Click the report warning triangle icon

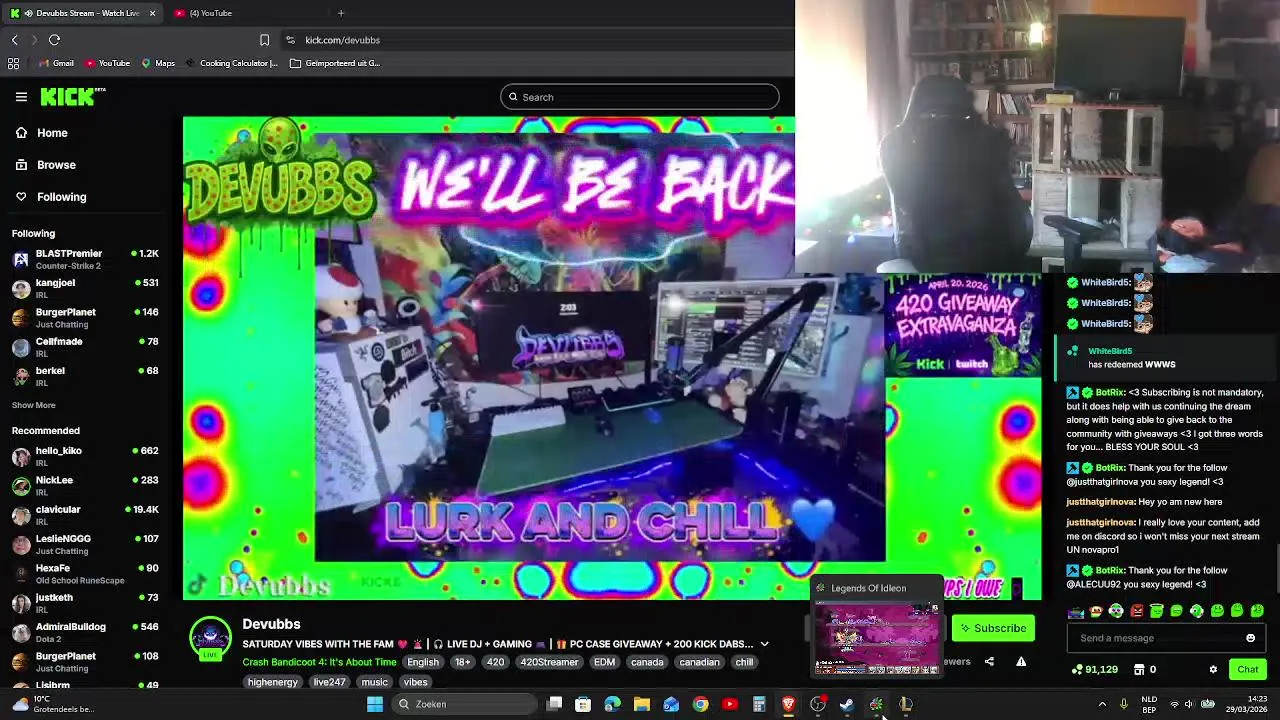(x=1021, y=661)
